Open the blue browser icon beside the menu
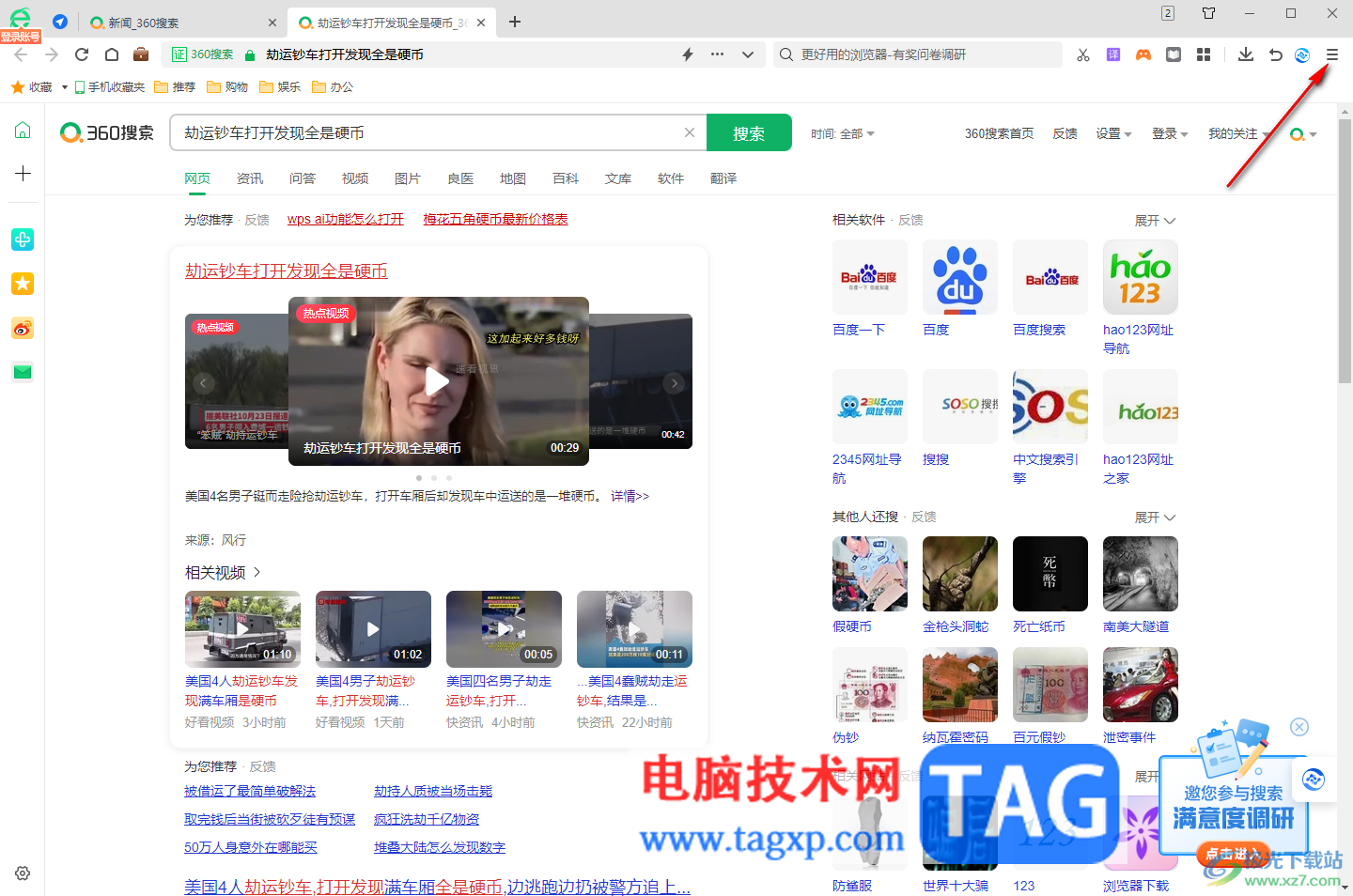 coord(1302,54)
